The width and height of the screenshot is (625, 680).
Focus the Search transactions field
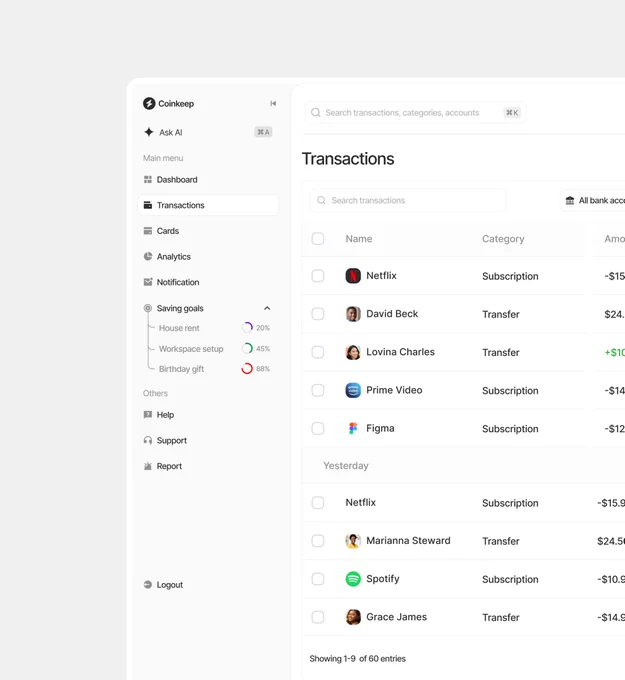[408, 200]
